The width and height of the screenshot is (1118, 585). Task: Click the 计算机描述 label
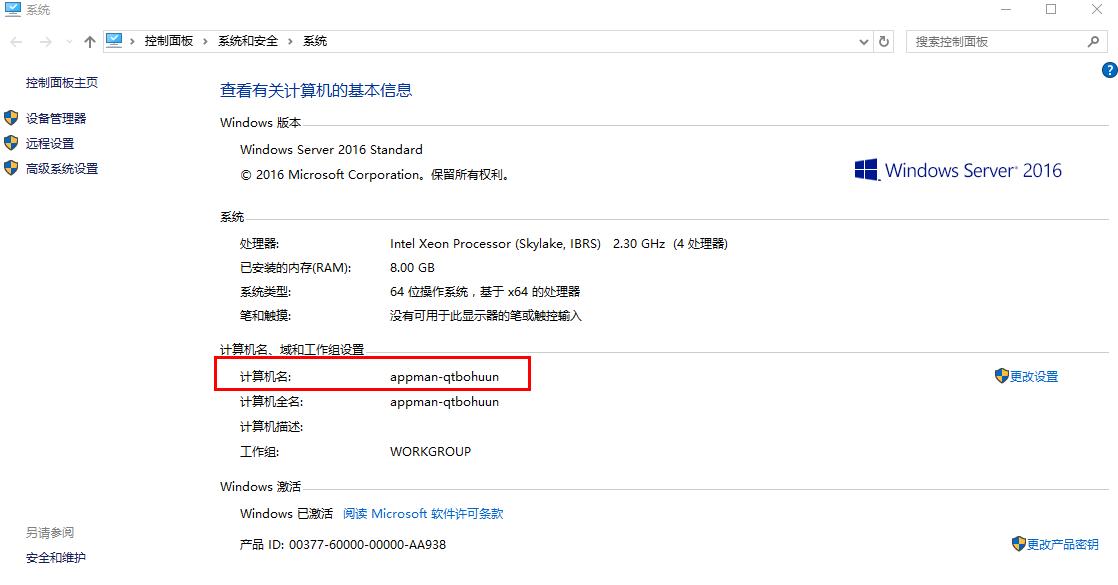[272, 427]
